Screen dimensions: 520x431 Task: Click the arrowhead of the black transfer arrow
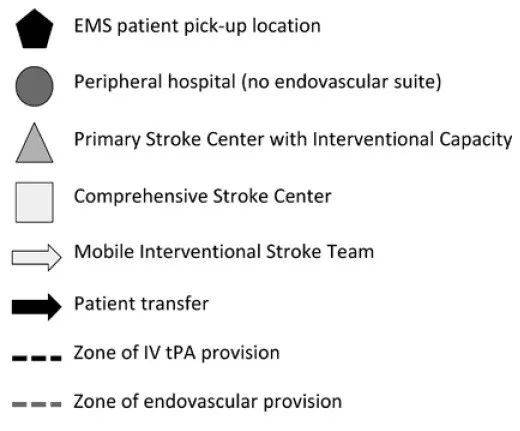tap(55, 307)
